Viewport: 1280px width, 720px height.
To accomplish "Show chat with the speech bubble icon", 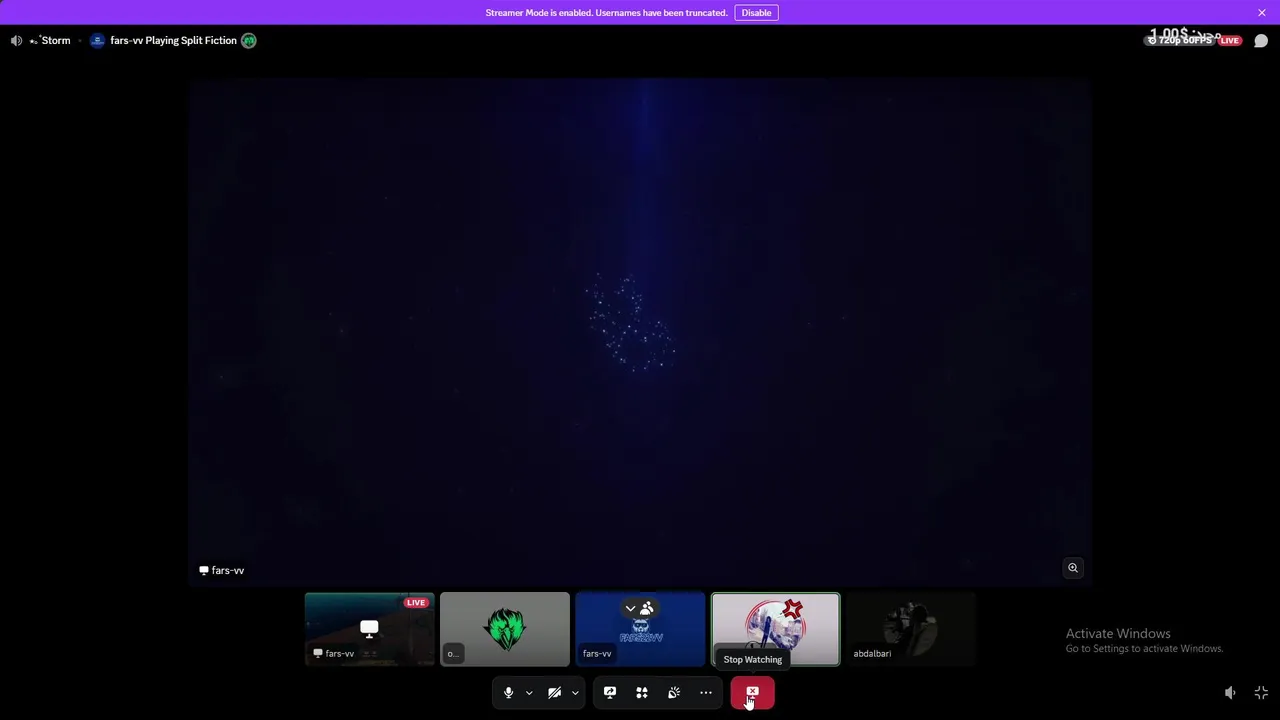I will [1261, 41].
